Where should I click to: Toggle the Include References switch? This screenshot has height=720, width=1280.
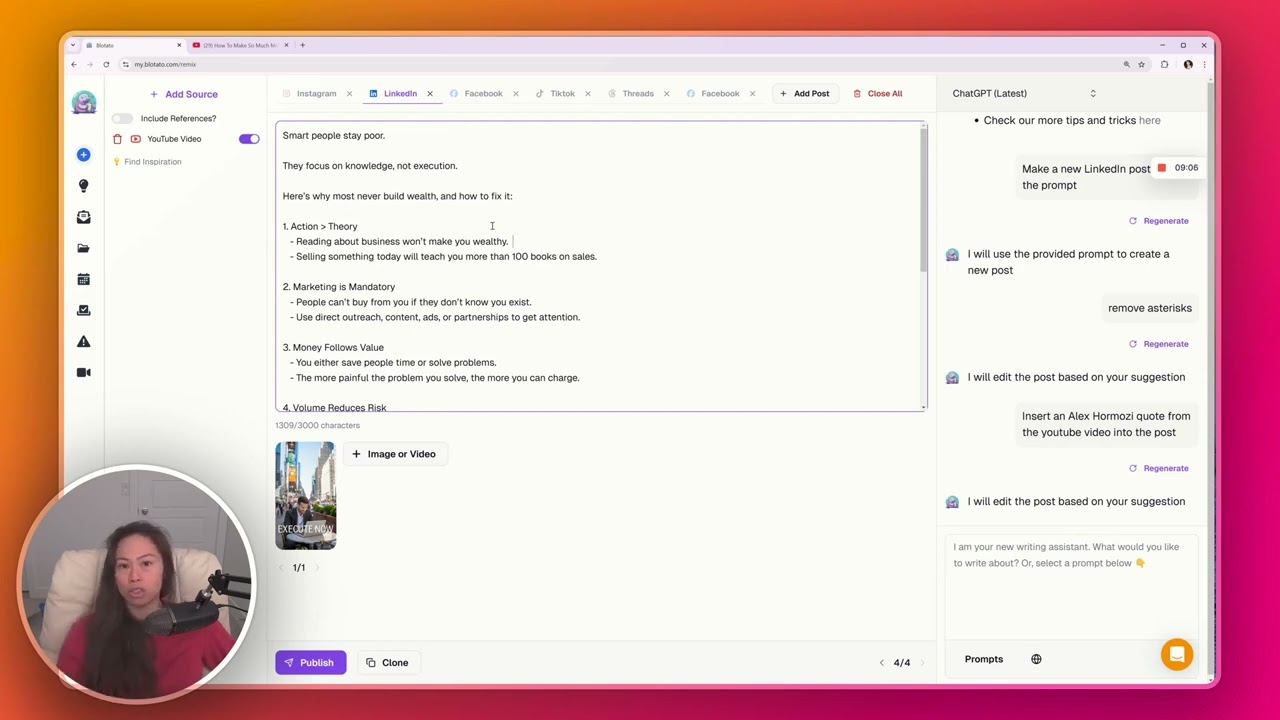coord(122,119)
